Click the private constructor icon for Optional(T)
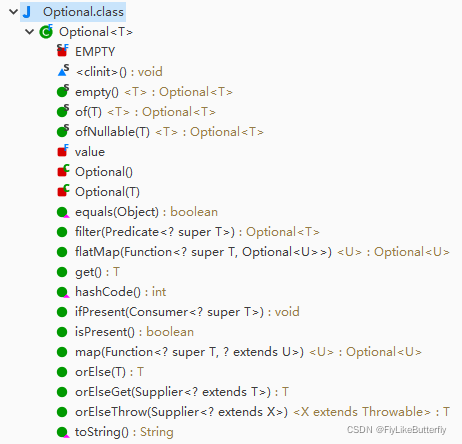This screenshot has width=462, height=444. (63, 191)
